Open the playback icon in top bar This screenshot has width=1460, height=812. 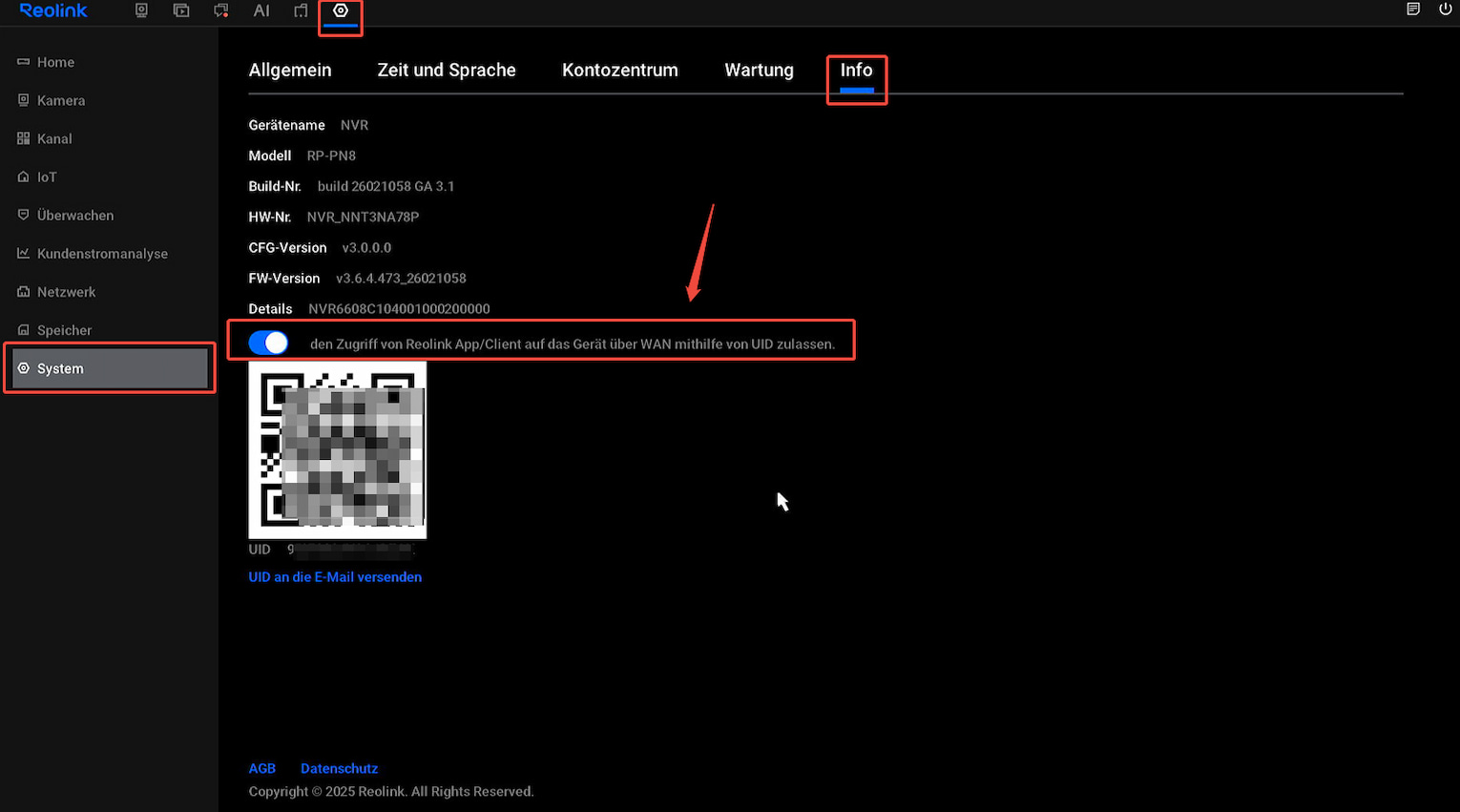tap(181, 10)
